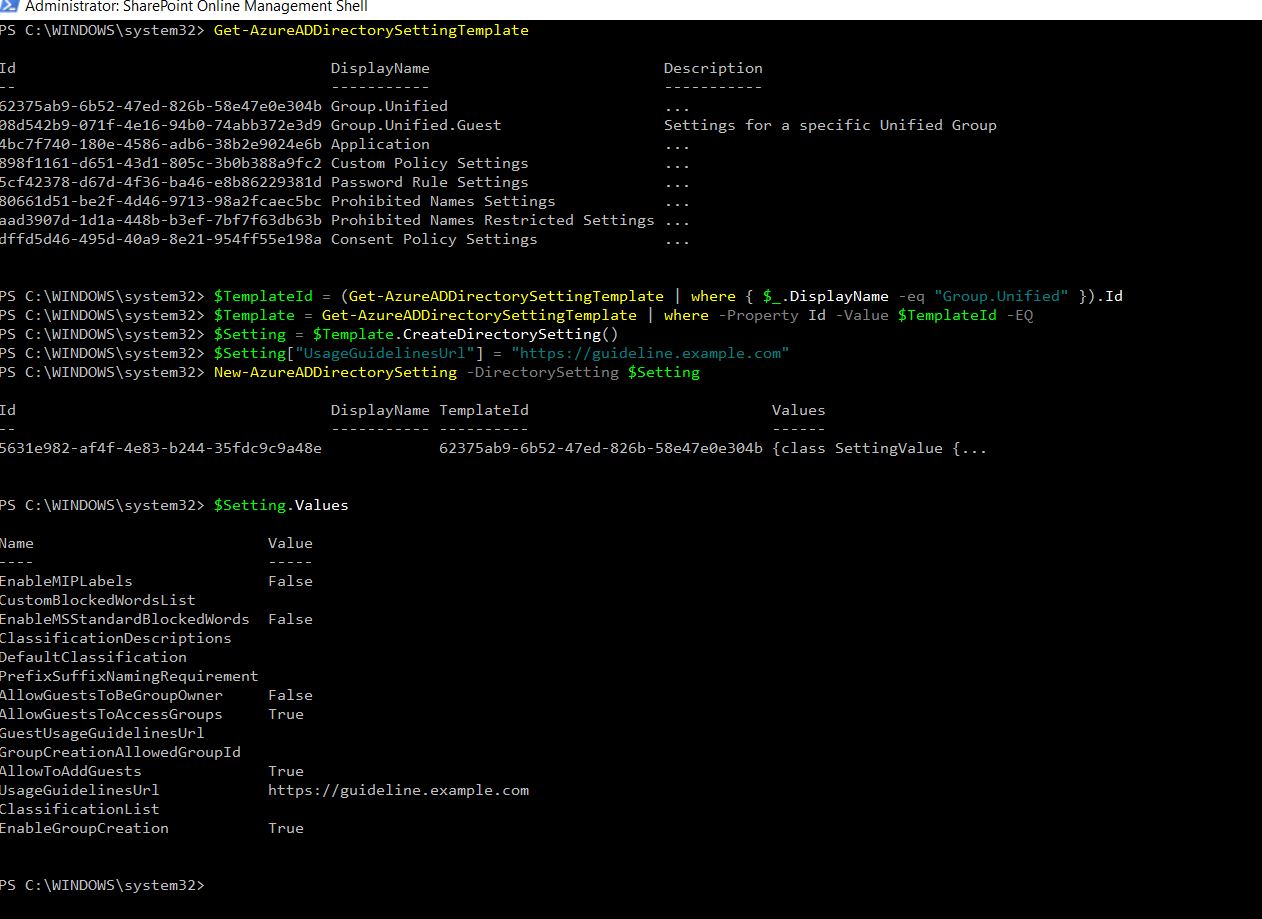Click the 'Custom Policy Settings' display name
1262x919 pixels.
pyautogui.click(x=429, y=163)
